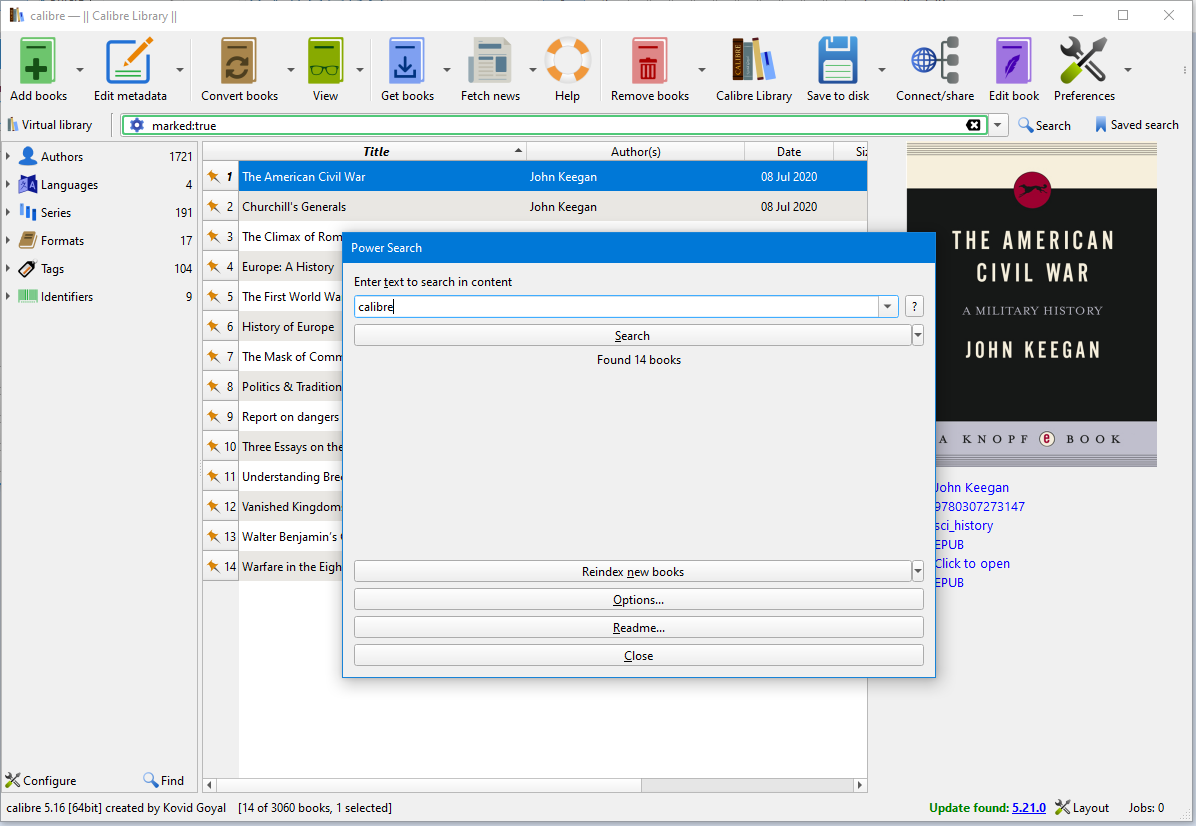
Task: Click Search button in Power Search dialog
Action: click(x=632, y=336)
